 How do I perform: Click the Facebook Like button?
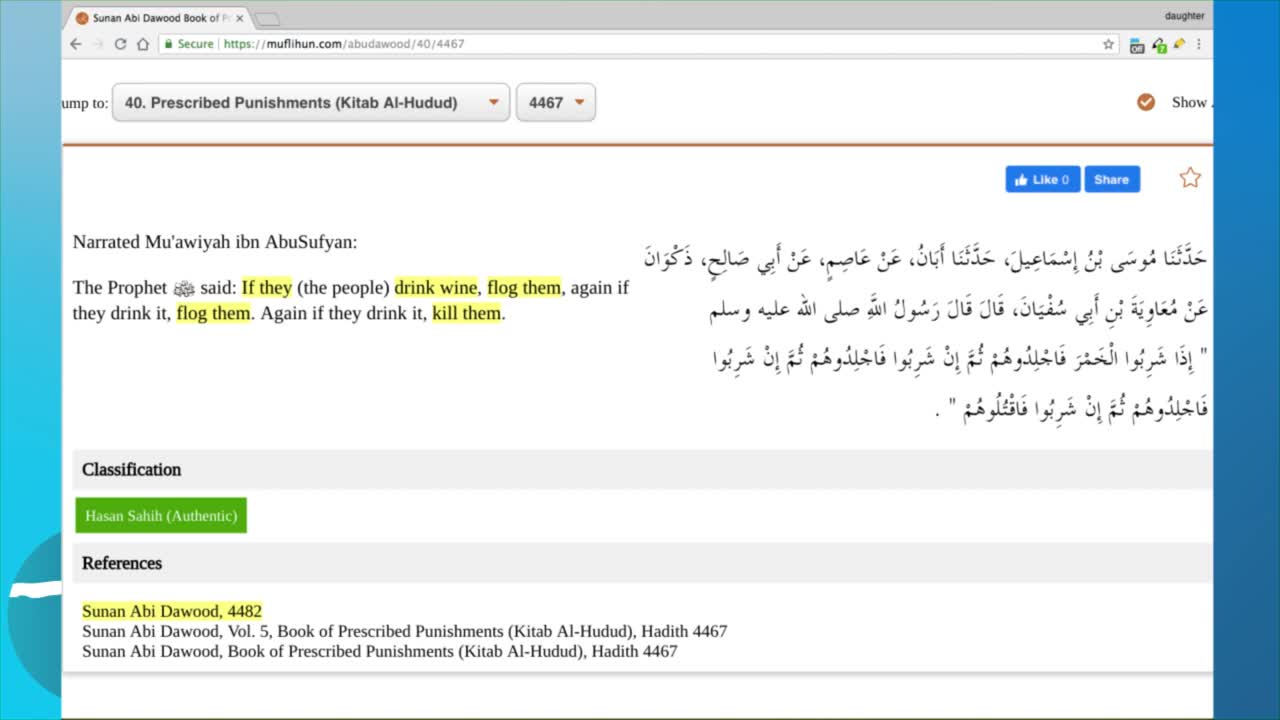1042,179
